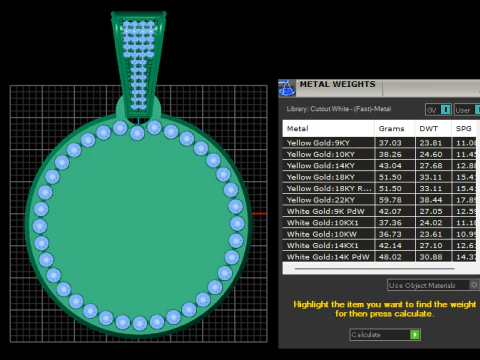Select the Yellow Gold:22KY row
The width and height of the screenshot is (480, 360).
pyautogui.click(x=379, y=200)
